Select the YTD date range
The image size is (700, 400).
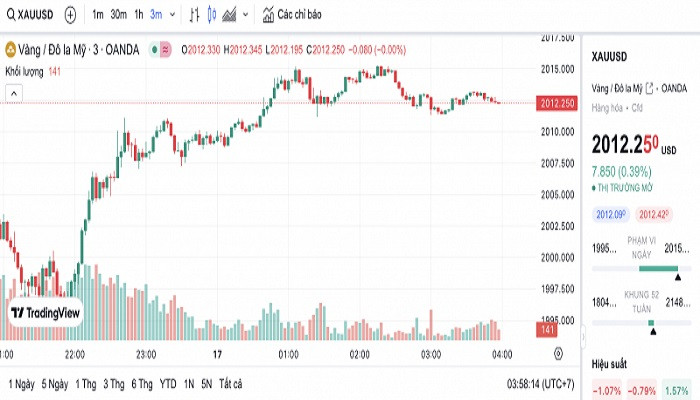coord(168,384)
